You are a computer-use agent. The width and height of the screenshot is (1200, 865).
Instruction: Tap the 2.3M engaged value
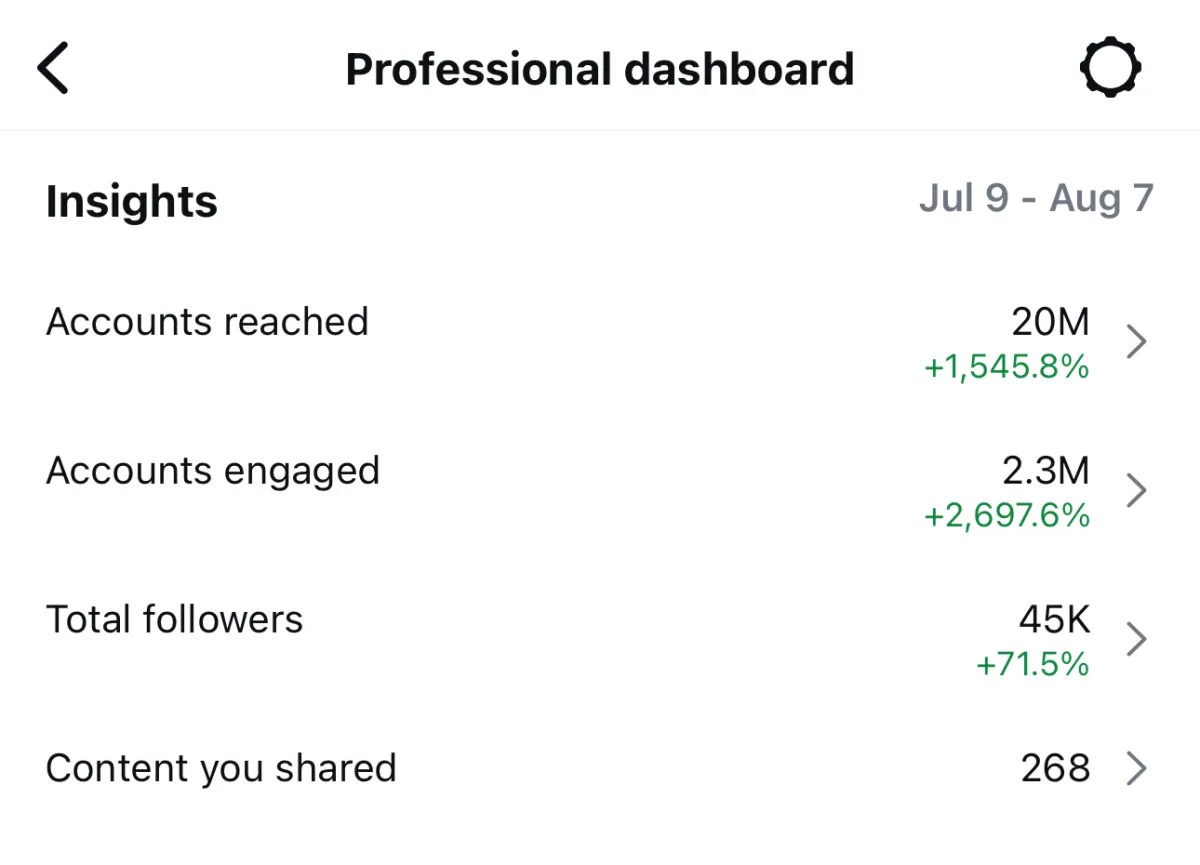pos(1045,470)
